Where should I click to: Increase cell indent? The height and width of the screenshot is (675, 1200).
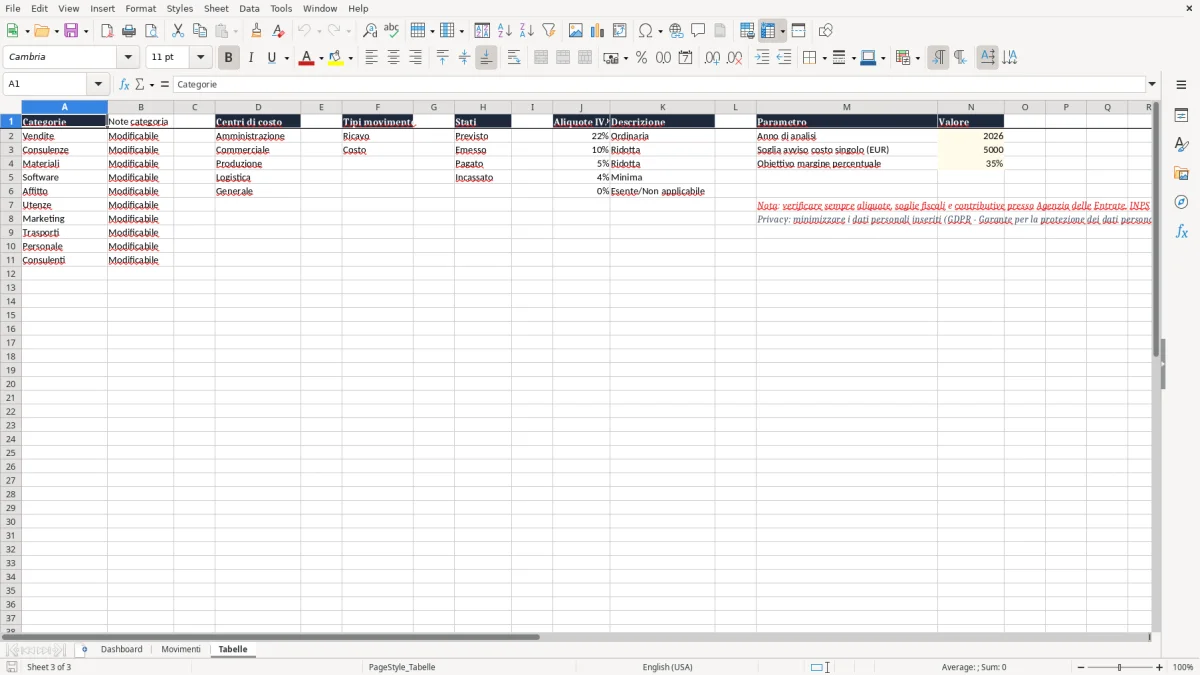762,58
